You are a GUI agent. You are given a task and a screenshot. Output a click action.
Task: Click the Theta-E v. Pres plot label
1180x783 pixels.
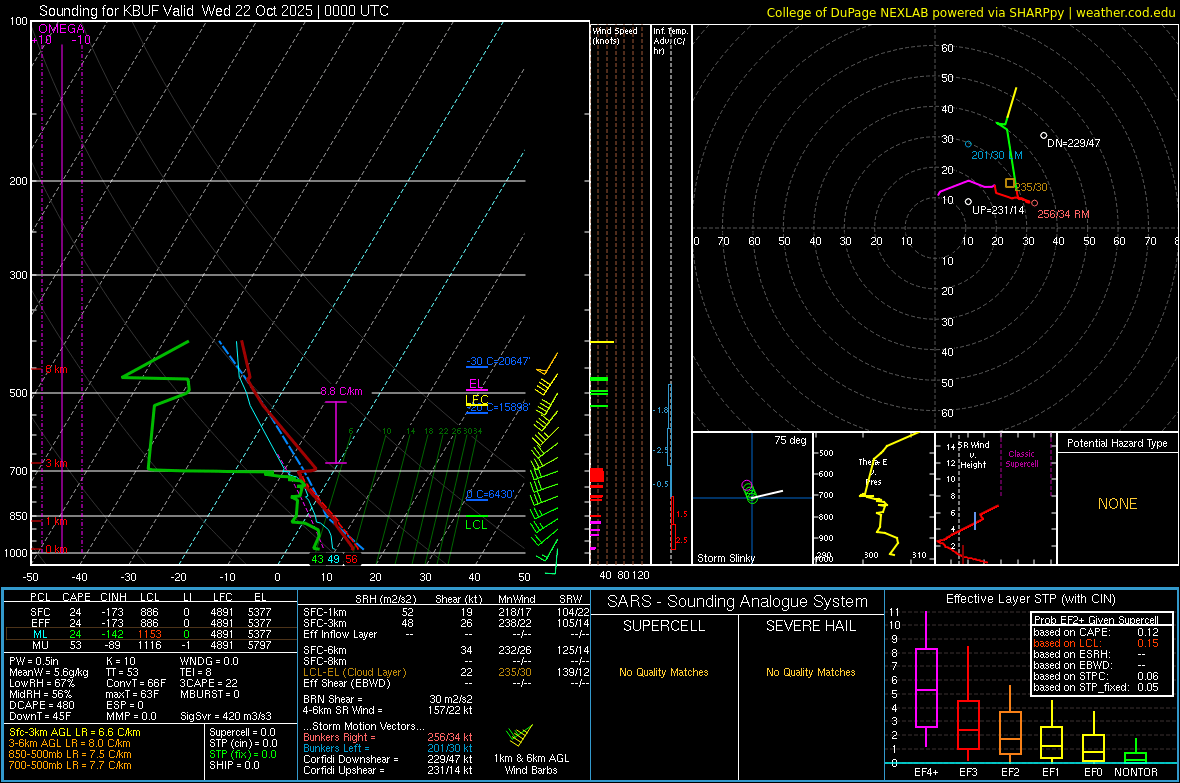873,471
